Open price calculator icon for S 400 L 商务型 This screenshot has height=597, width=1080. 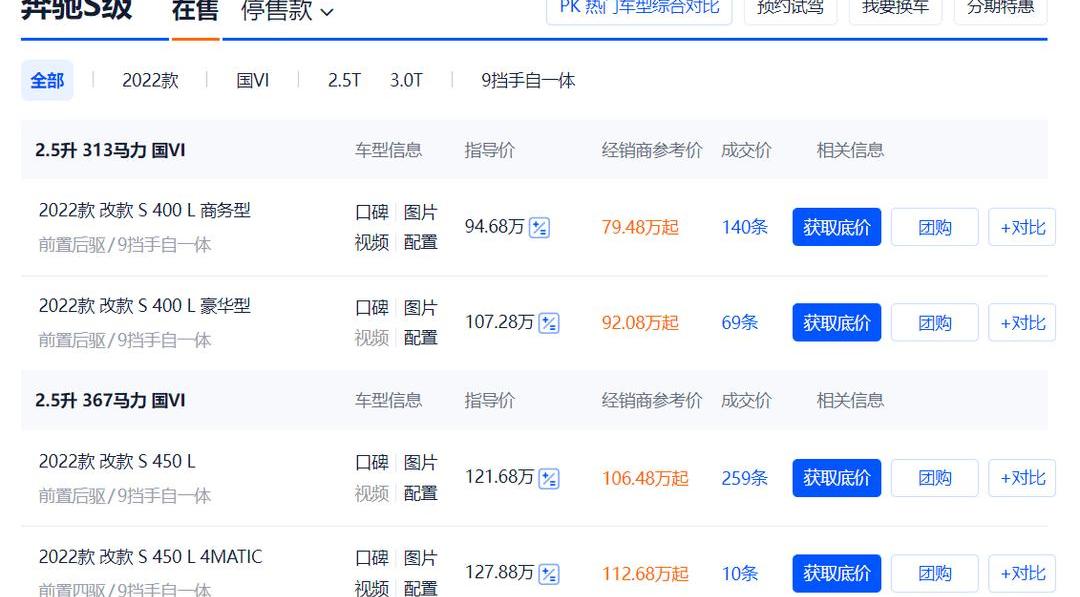click(x=539, y=227)
